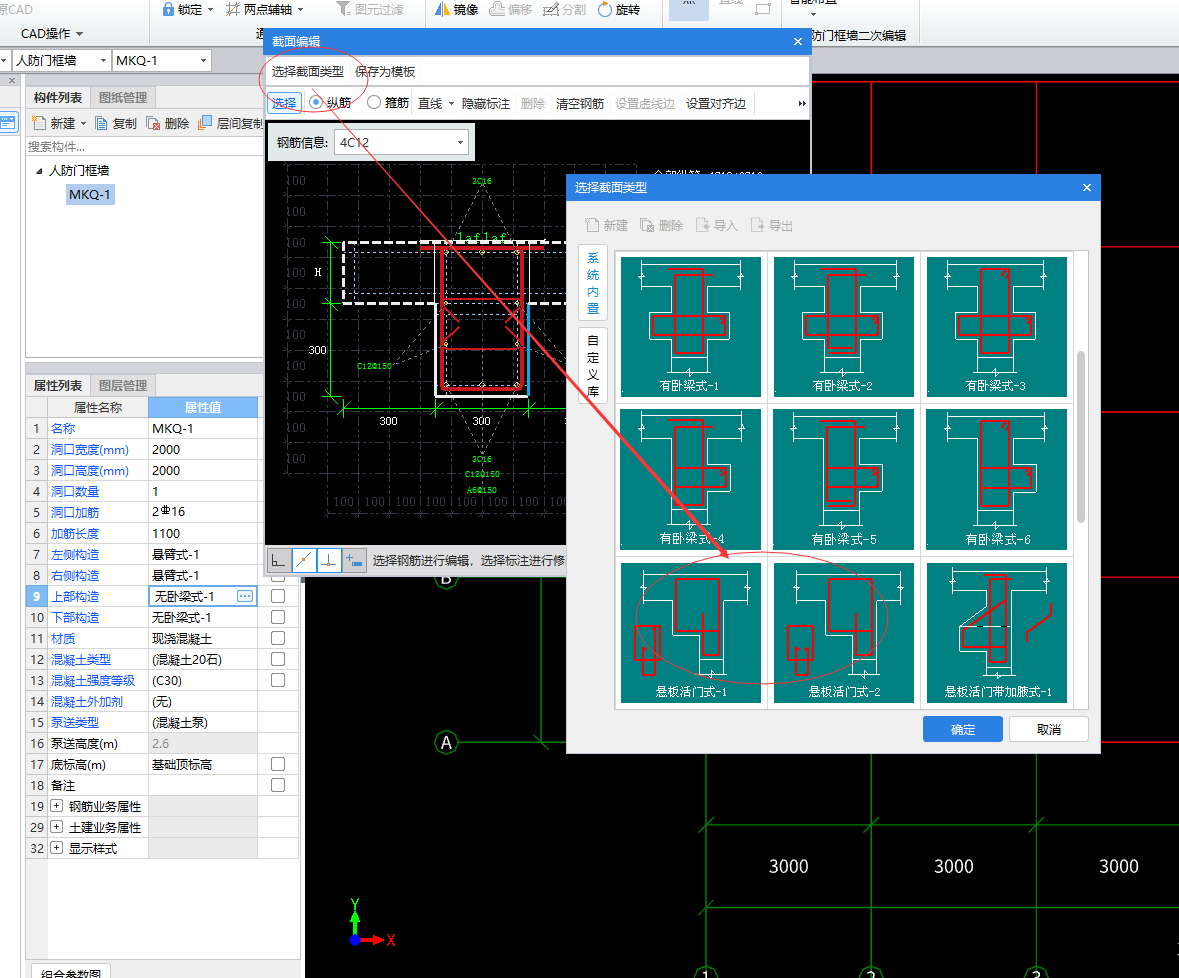Open the MKQ-1 component dropdown

click(x=203, y=60)
